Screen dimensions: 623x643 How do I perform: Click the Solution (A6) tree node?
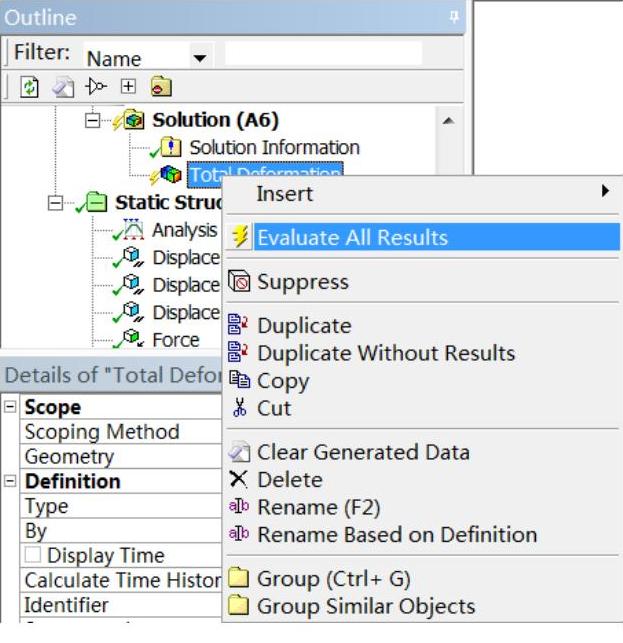pyautogui.click(x=214, y=120)
